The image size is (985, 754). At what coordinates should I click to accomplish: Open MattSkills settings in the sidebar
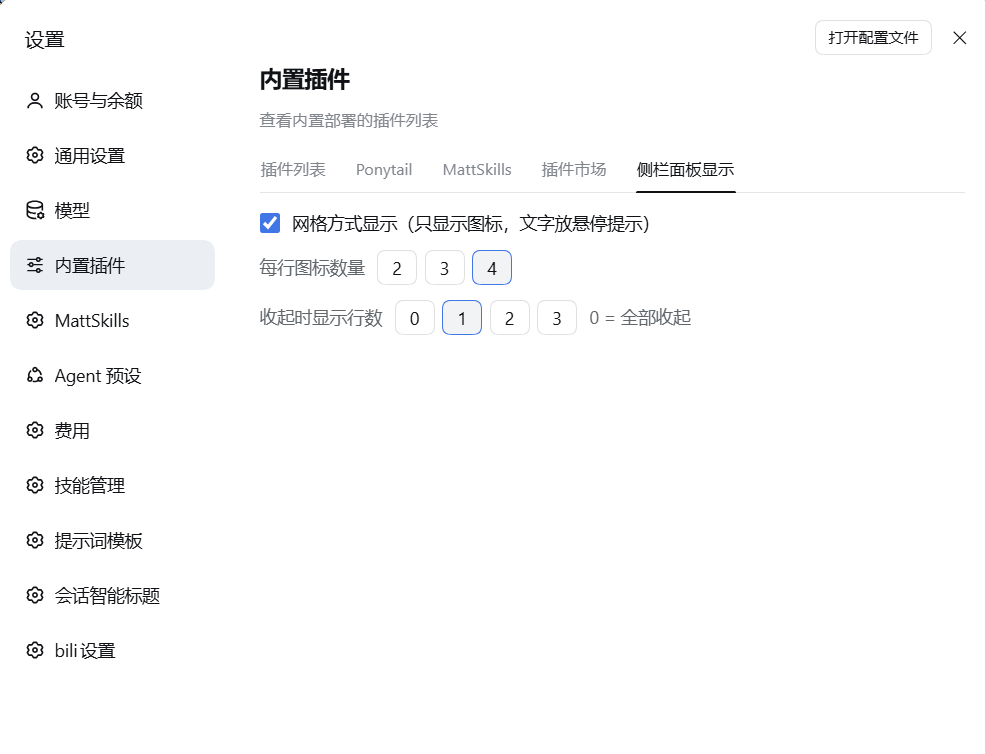pos(112,320)
